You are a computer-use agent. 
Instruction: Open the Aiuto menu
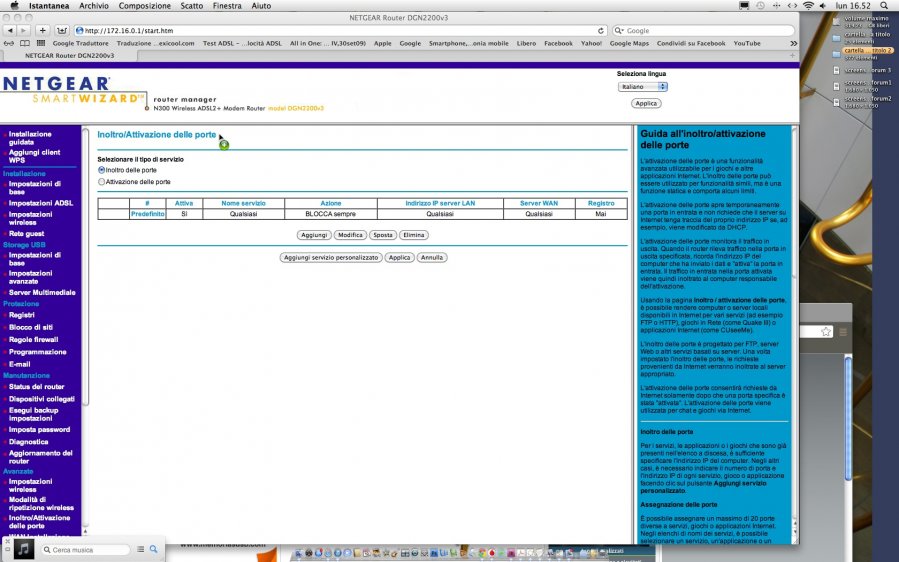click(261, 6)
